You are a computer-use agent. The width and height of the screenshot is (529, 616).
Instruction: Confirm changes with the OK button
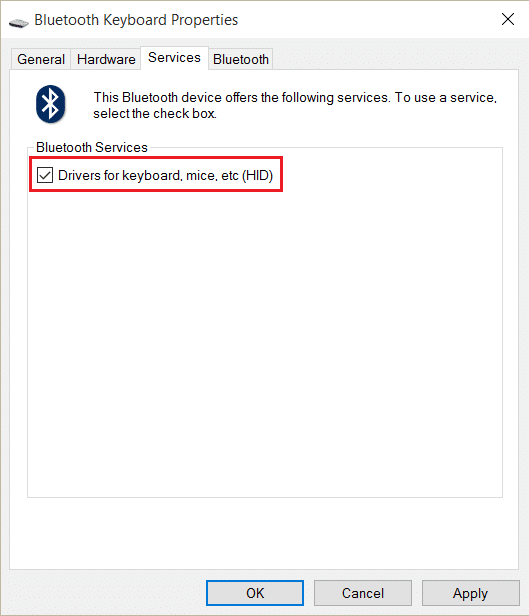pos(255,593)
